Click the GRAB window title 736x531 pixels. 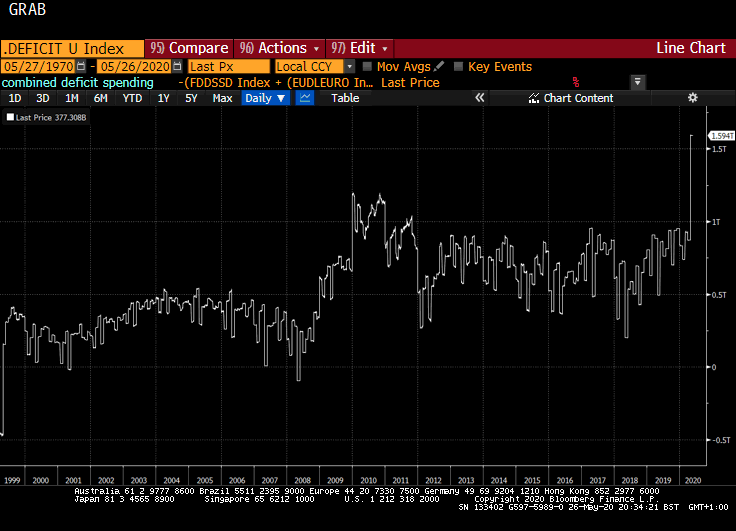[27, 9]
